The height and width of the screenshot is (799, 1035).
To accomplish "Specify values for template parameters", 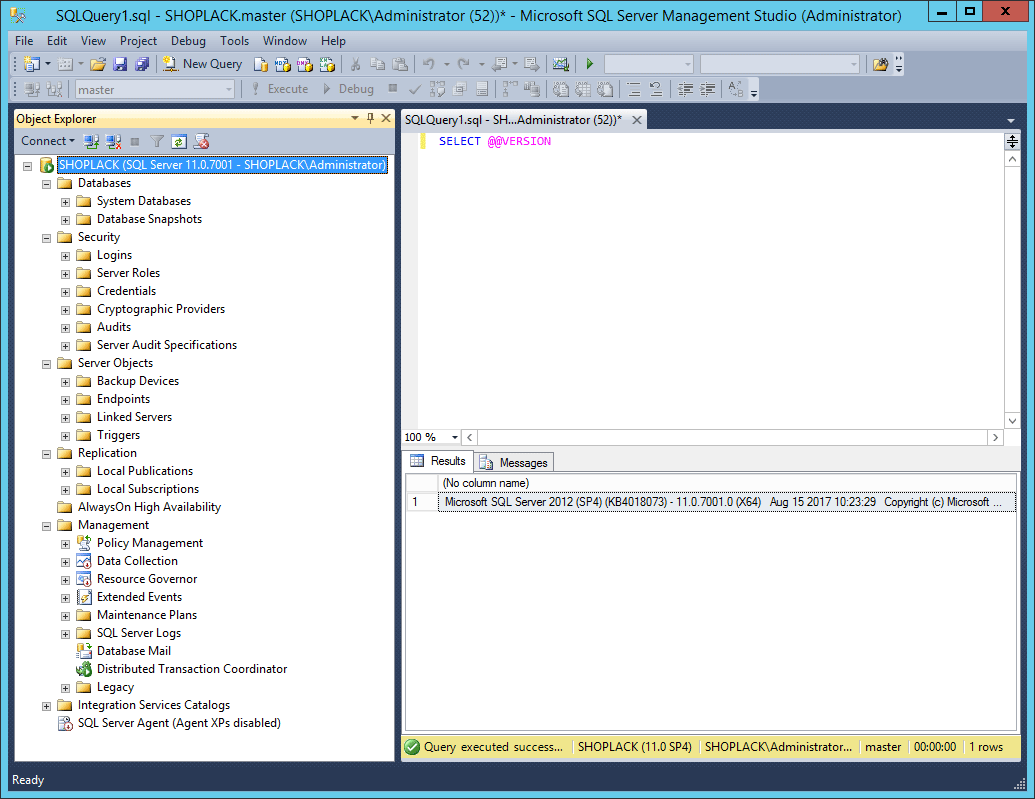I will click(x=735, y=89).
